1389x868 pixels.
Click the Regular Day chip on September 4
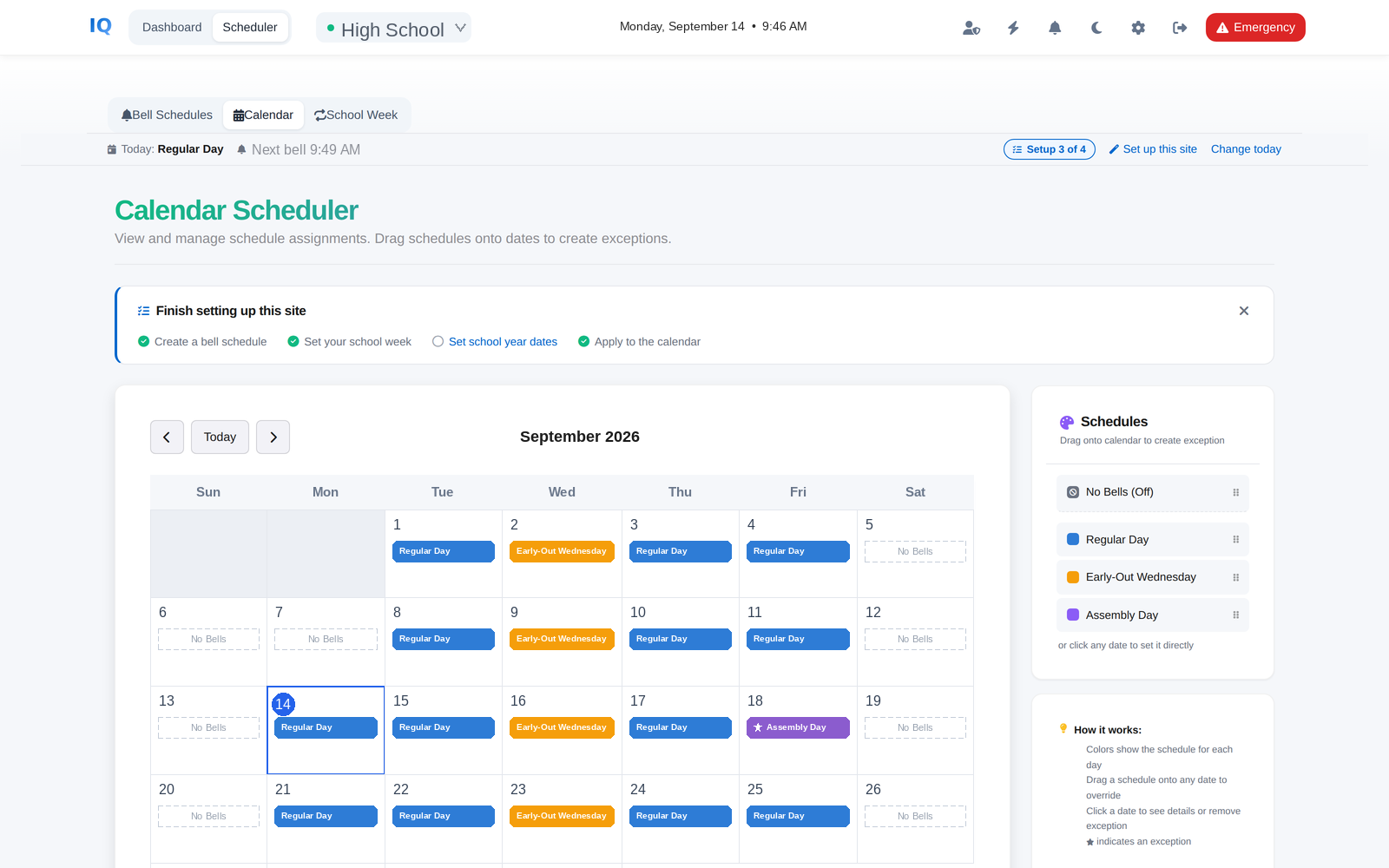pos(798,551)
